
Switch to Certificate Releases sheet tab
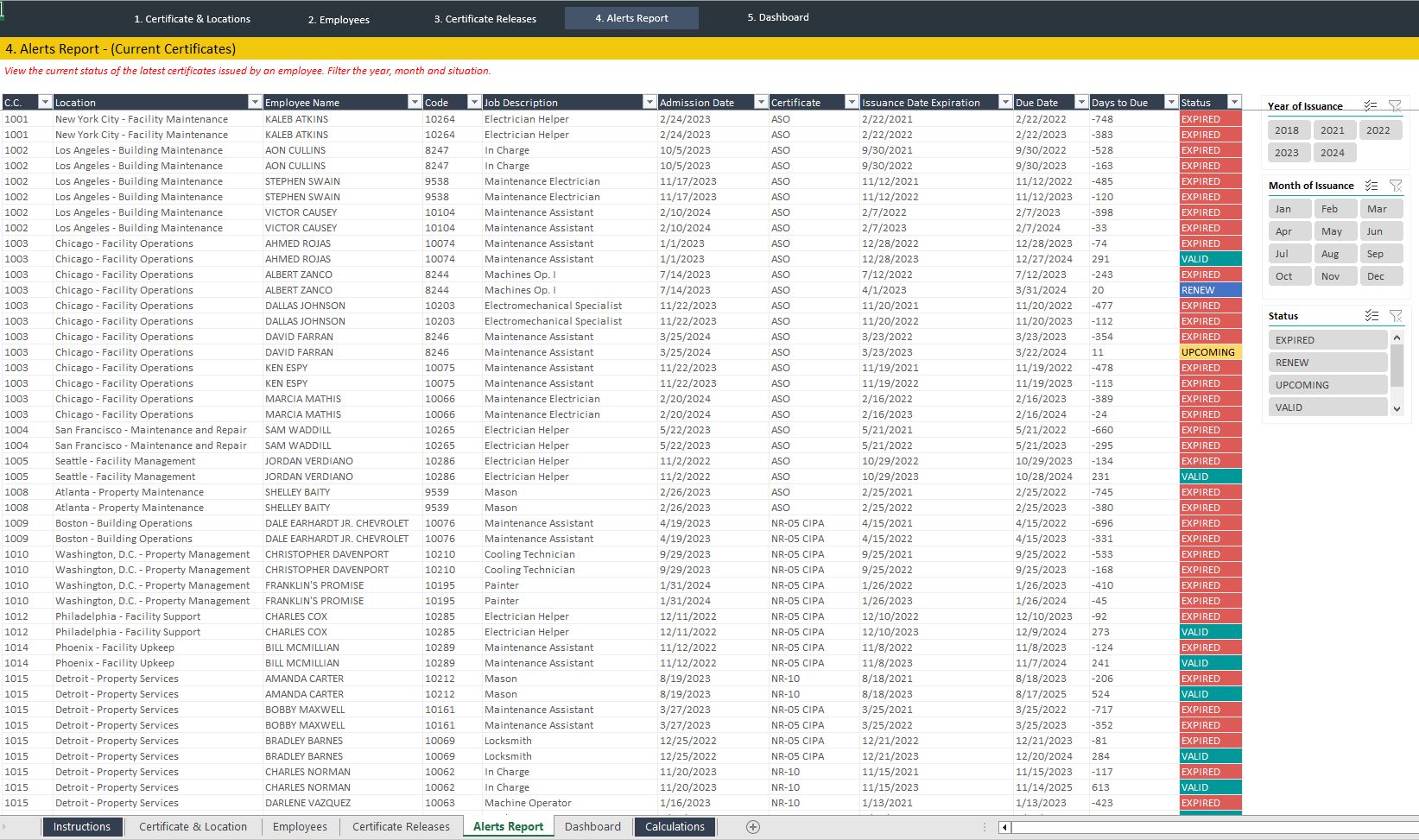point(401,827)
